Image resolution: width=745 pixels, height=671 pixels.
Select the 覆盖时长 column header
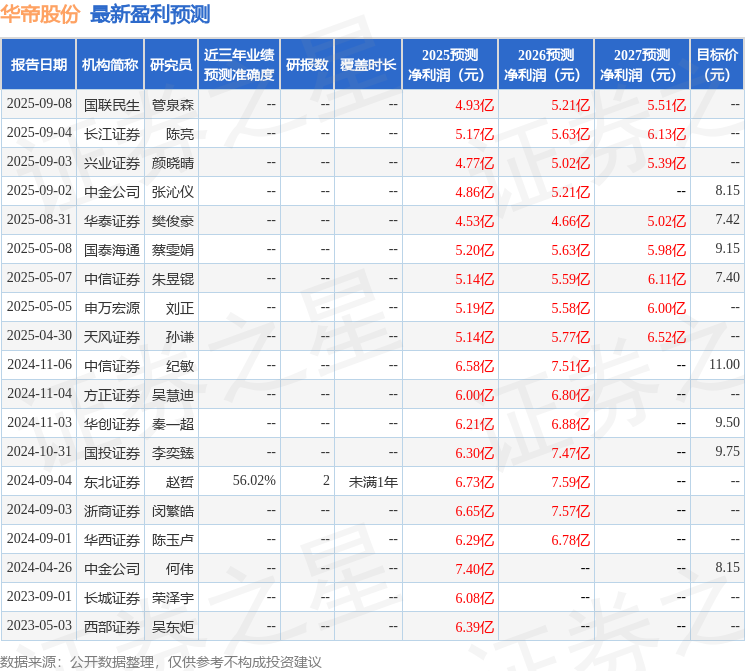[368, 65]
